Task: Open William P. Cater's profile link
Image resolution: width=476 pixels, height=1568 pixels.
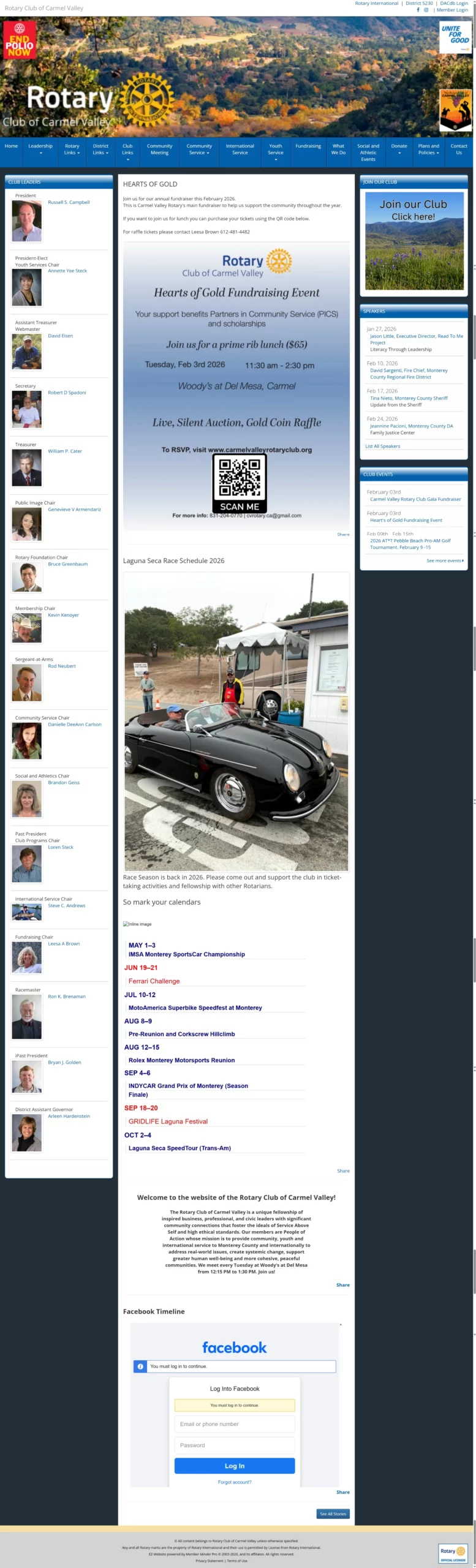Action: click(65, 451)
